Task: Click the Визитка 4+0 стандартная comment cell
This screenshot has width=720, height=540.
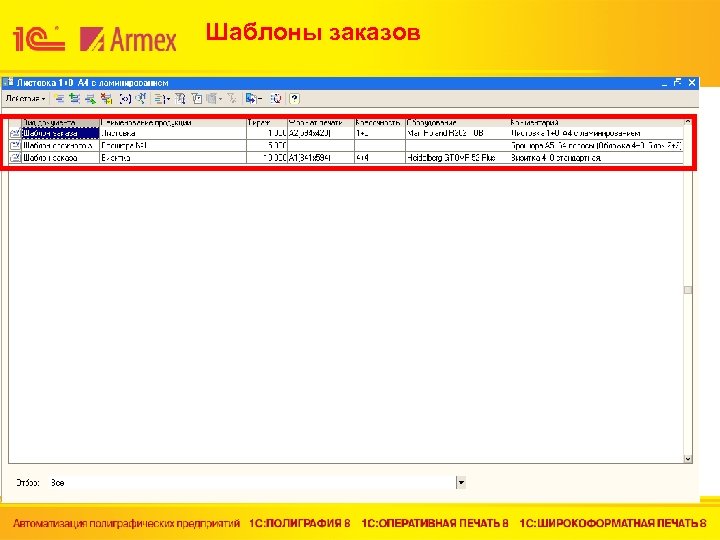Action: click(x=596, y=158)
